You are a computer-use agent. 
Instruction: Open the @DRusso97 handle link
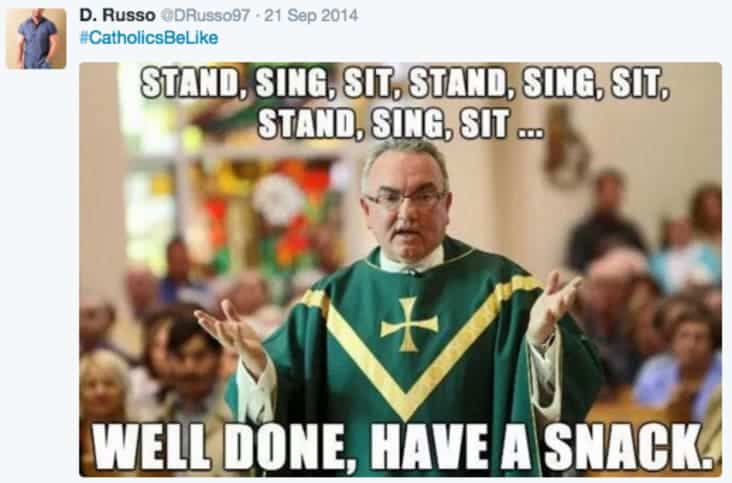(x=206, y=15)
